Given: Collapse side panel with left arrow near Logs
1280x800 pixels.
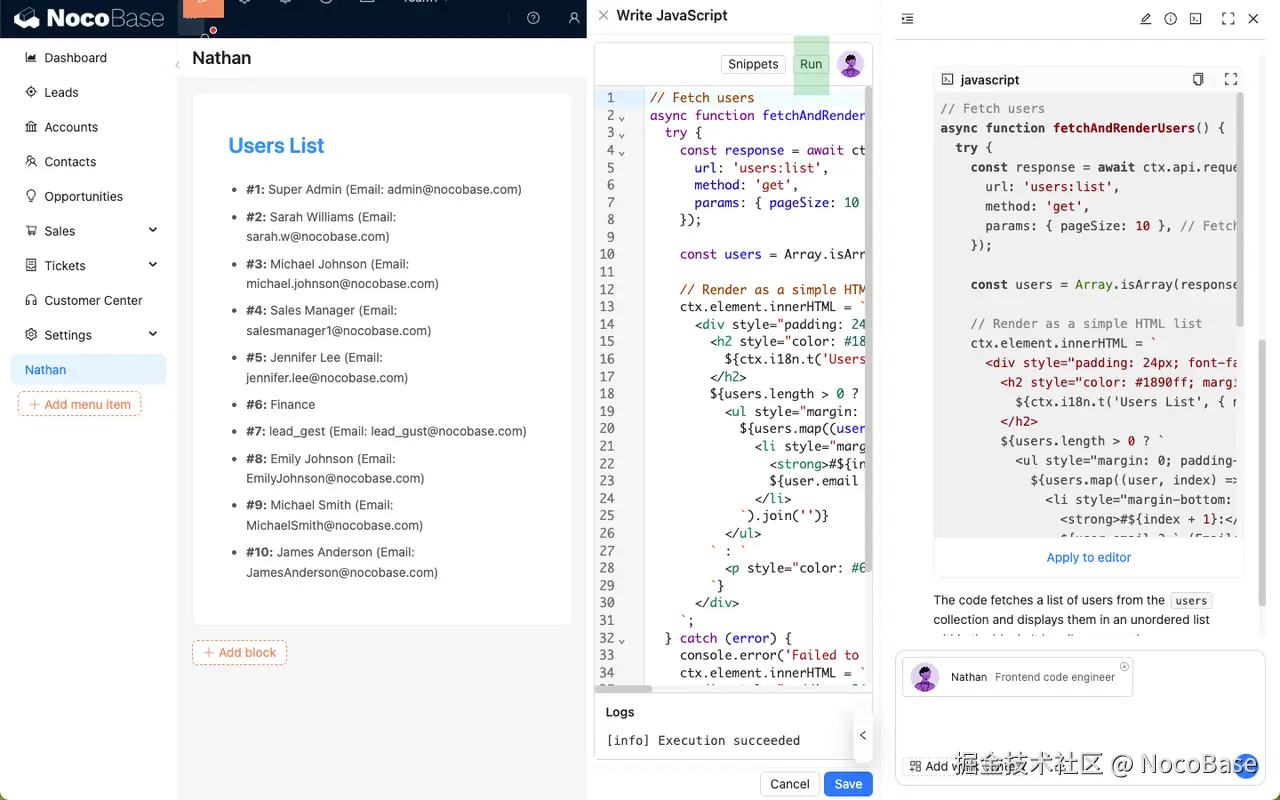Looking at the screenshot, I should (863, 735).
